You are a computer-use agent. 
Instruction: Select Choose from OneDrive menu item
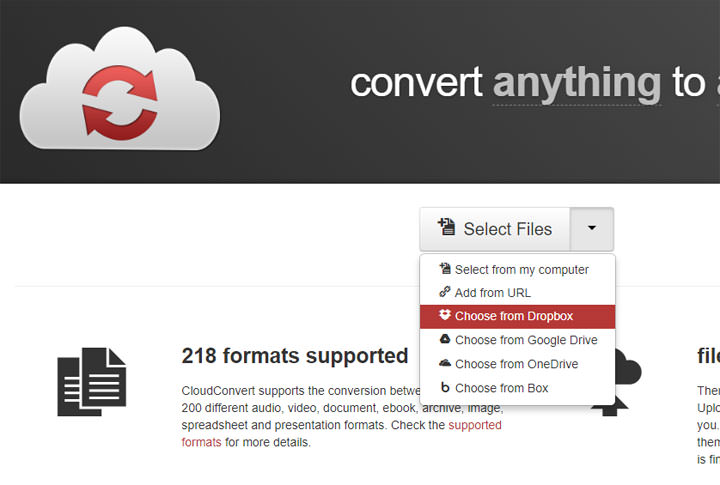pyautogui.click(x=518, y=364)
